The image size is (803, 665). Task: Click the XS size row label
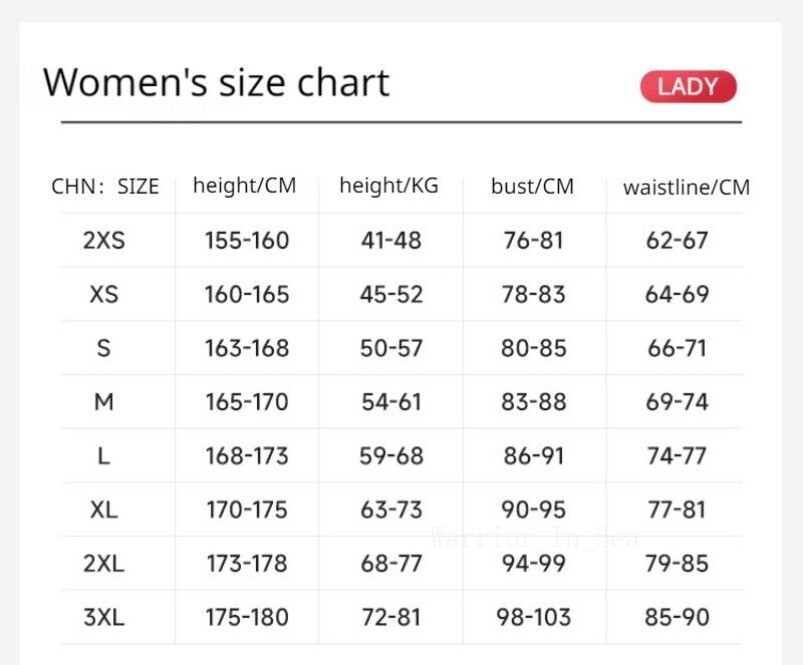point(104,295)
